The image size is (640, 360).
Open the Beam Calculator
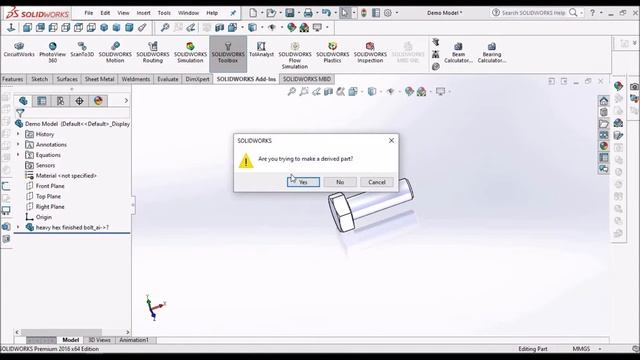[458, 53]
